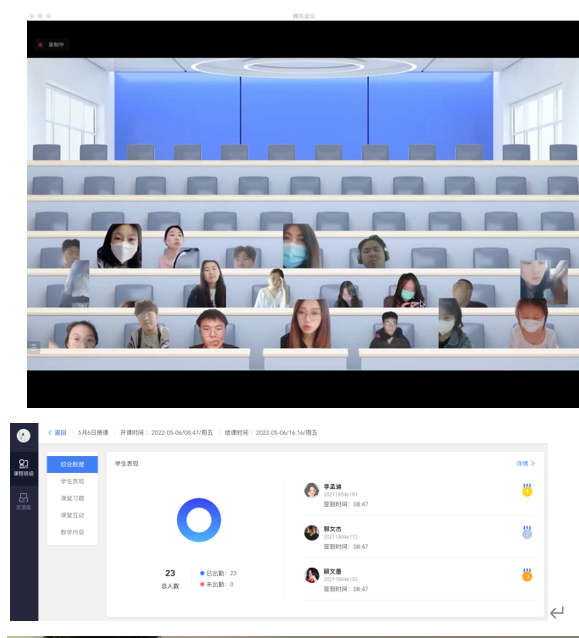Click the blue attendance donut chart
The height and width of the screenshot is (638, 579).
click(199, 520)
